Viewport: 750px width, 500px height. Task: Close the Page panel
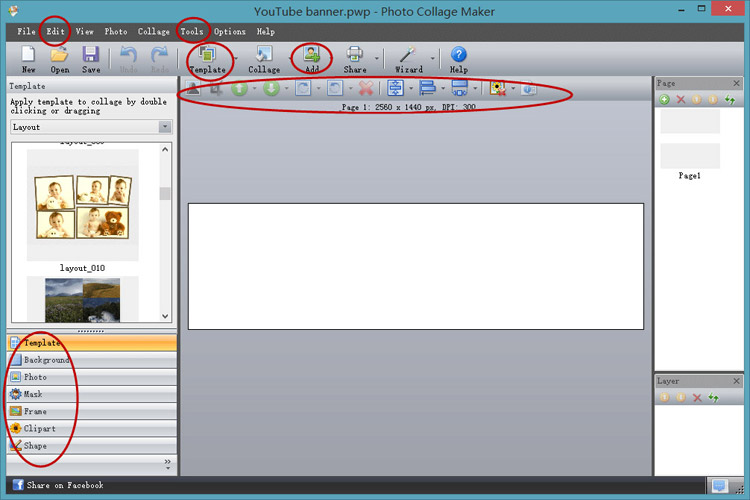tap(737, 83)
